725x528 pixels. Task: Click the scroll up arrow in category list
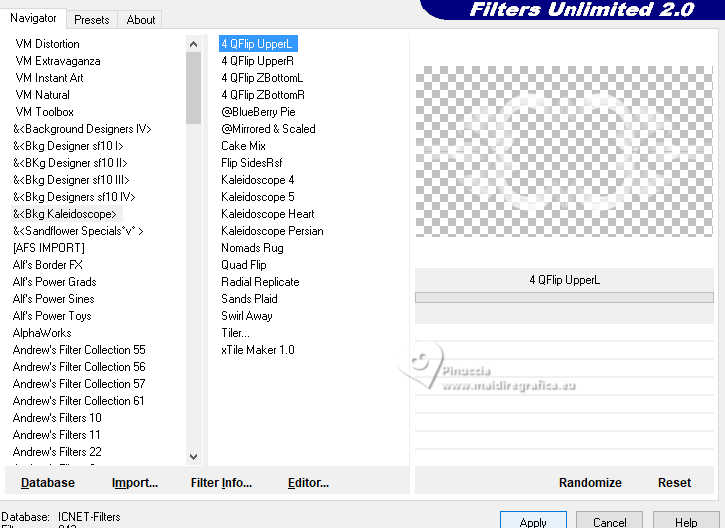193,44
